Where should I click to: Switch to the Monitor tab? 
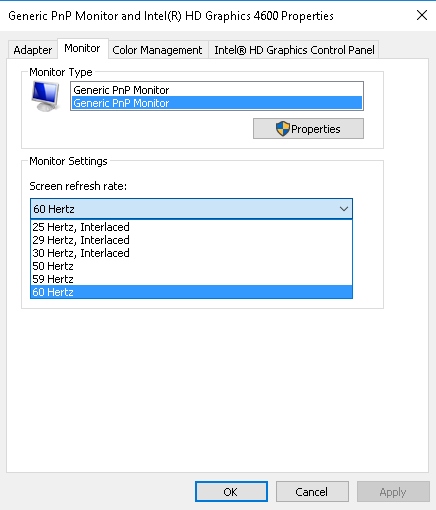tap(82, 49)
